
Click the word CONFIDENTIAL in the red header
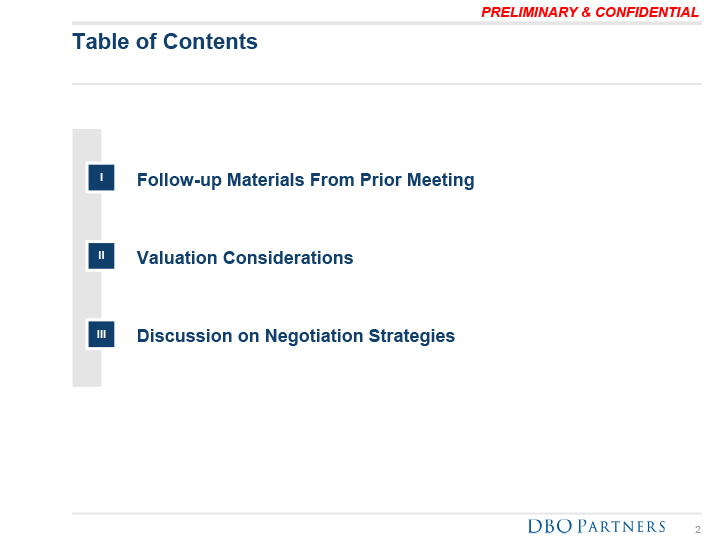point(646,12)
